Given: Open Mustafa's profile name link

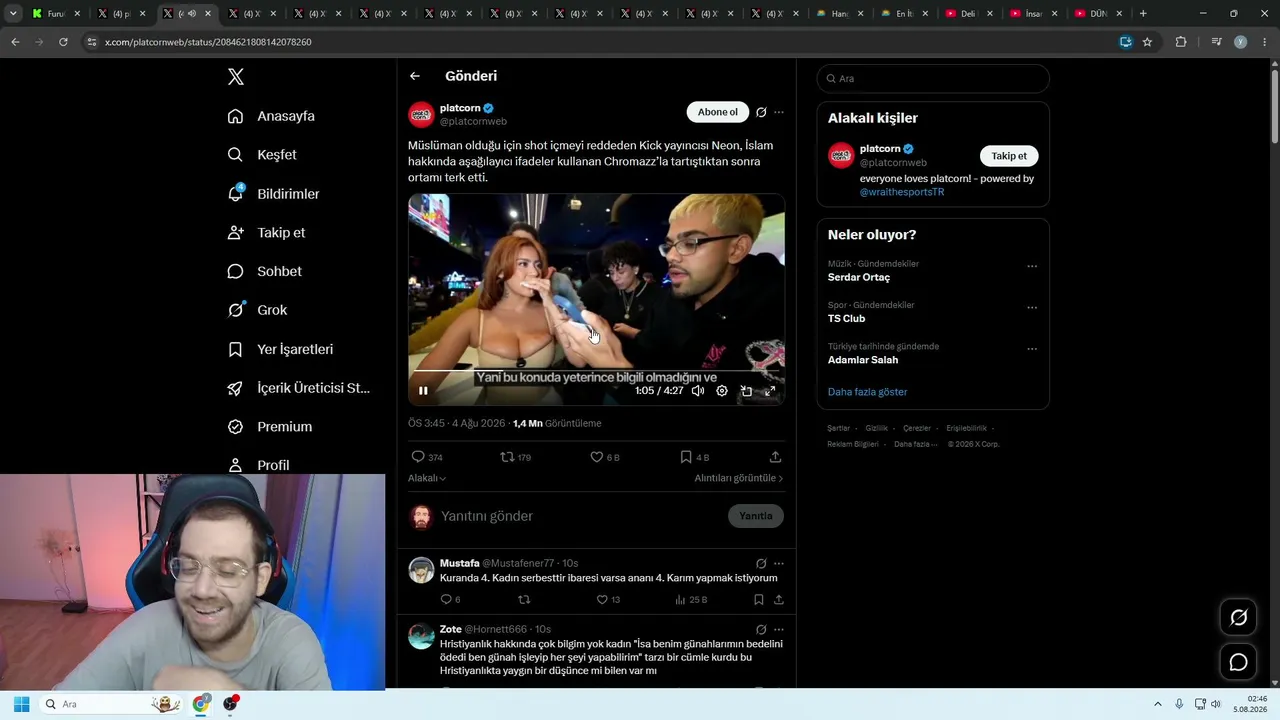Looking at the screenshot, I should click(460, 563).
